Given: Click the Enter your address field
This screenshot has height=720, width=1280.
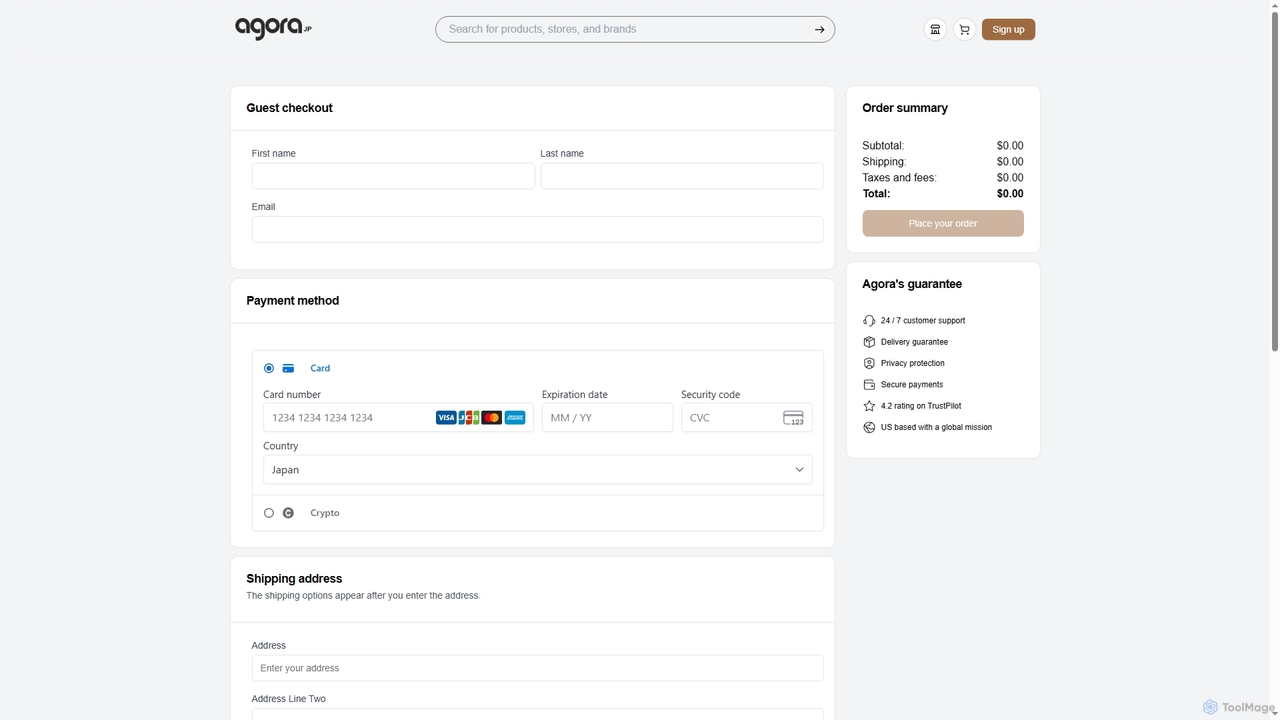Looking at the screenshot, I should coord(538,668).
